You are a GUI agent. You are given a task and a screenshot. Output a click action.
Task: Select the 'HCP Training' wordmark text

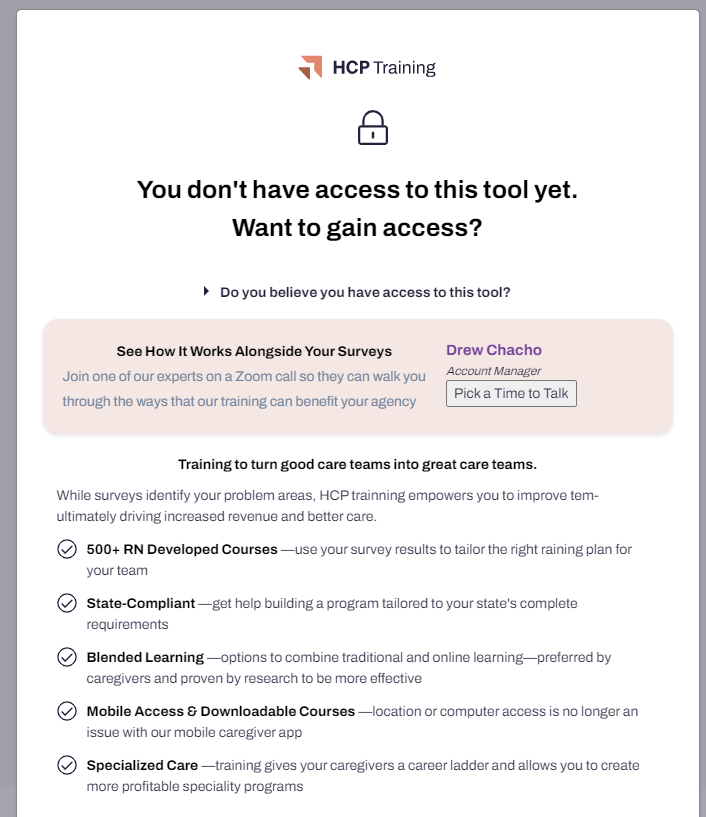click(385, 67)
